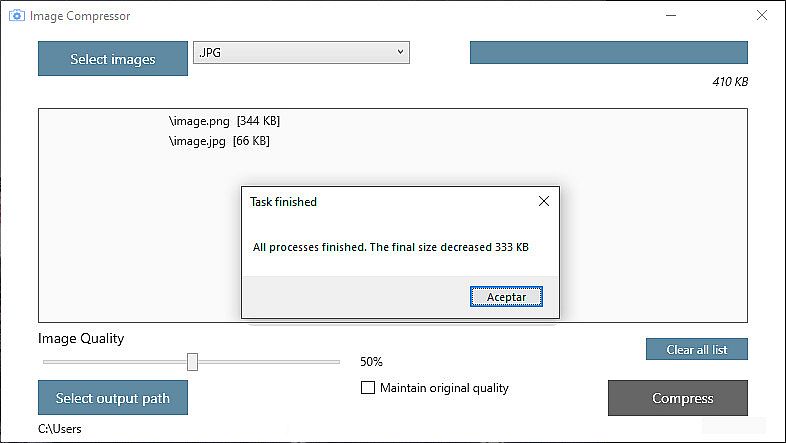The image size is (786, 443).
Task: Click the 410 KB total size label
Action: [x=729, y=82]
